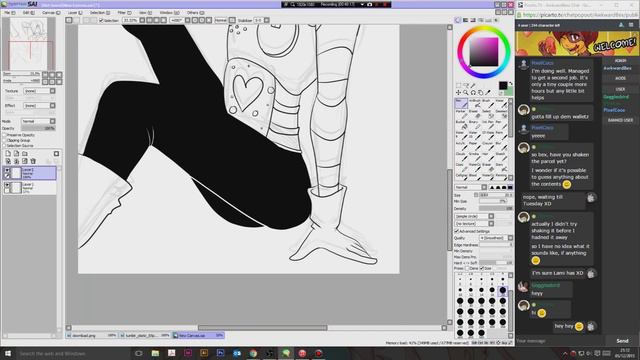This screenshot has height=360, width=640.
Task: Choose the lasso selection tool
Action: 466,85
